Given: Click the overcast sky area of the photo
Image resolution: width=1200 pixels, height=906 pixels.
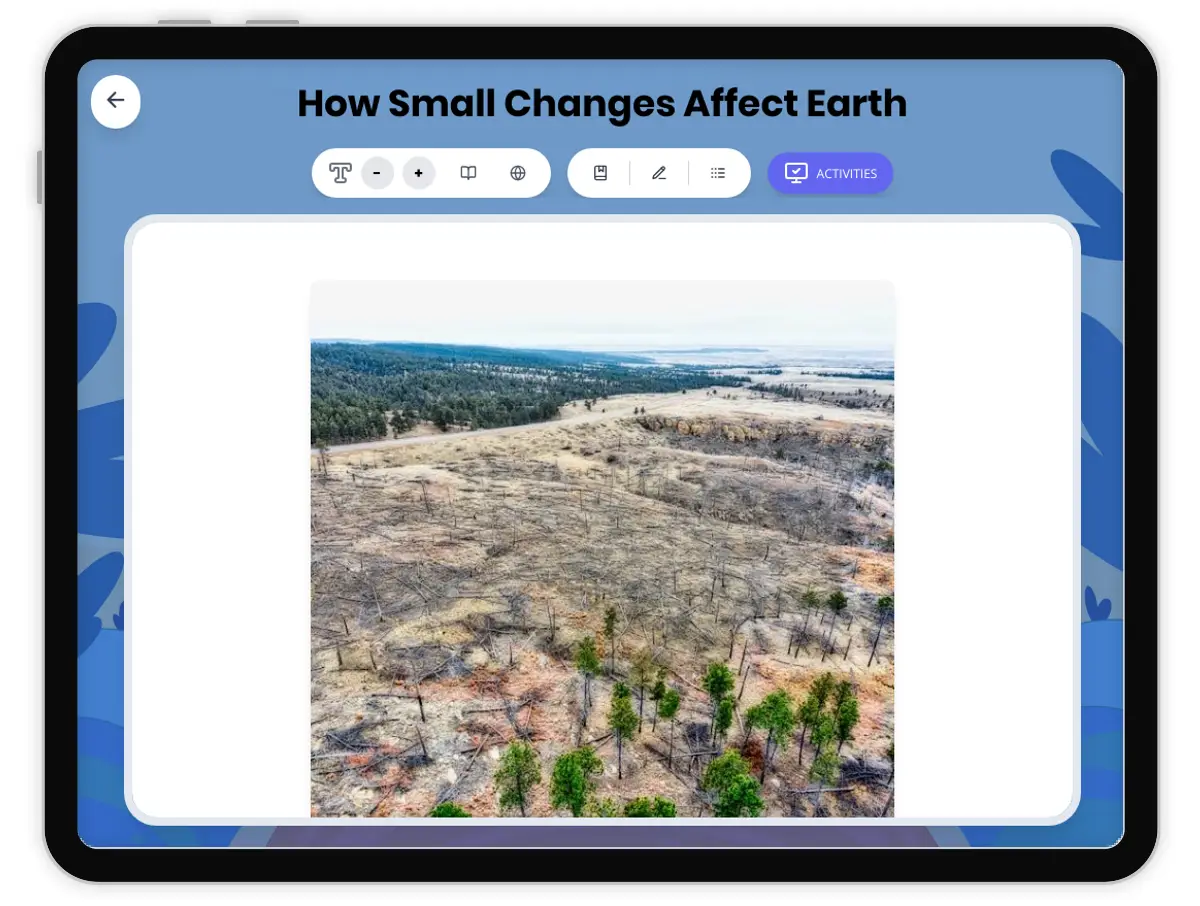Looking at the screenshot, I should 602,312.
